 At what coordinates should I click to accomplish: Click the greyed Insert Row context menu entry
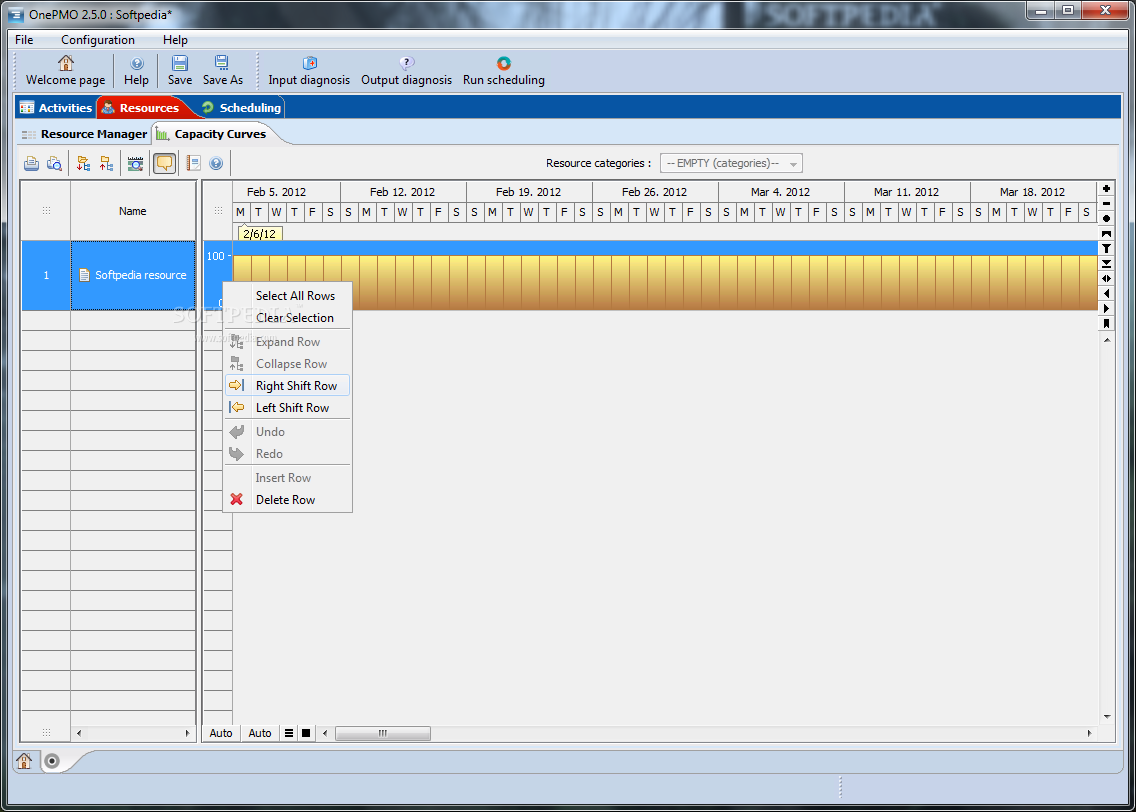(288, 478)
